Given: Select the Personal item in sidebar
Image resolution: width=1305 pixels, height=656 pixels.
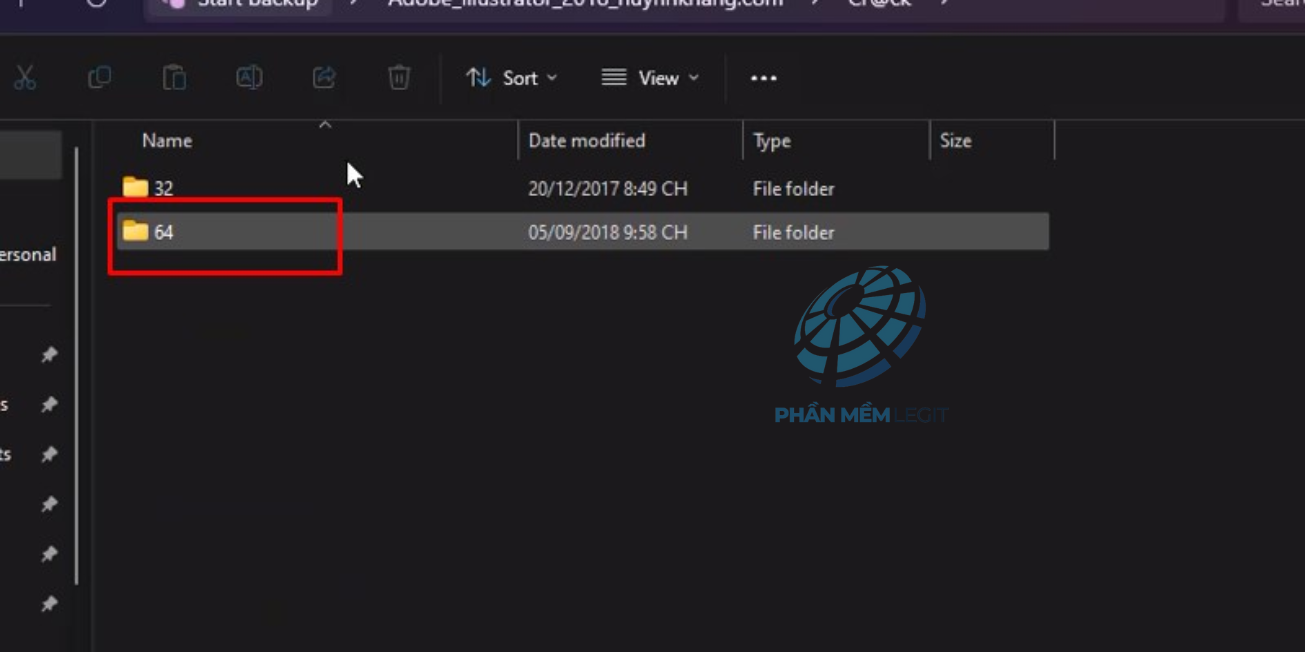Looking at the screenshot, I should tap(28, 255).
